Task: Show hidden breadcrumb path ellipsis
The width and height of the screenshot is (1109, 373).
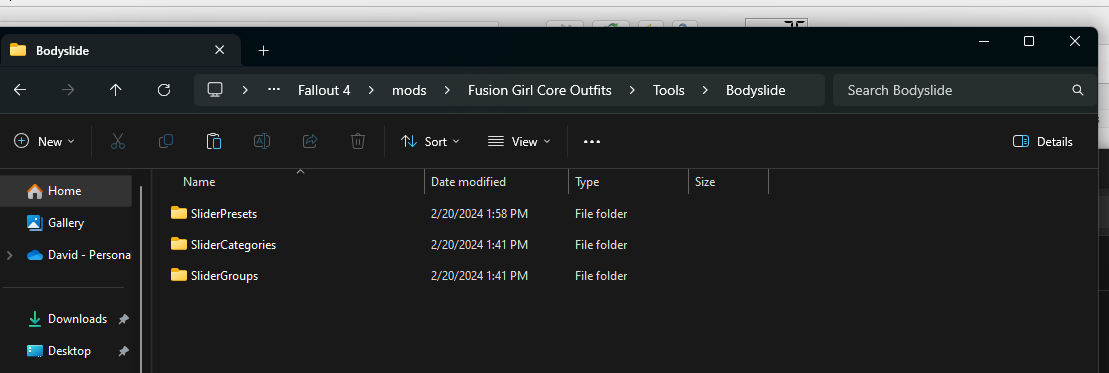Action: (x=274, y=90)
